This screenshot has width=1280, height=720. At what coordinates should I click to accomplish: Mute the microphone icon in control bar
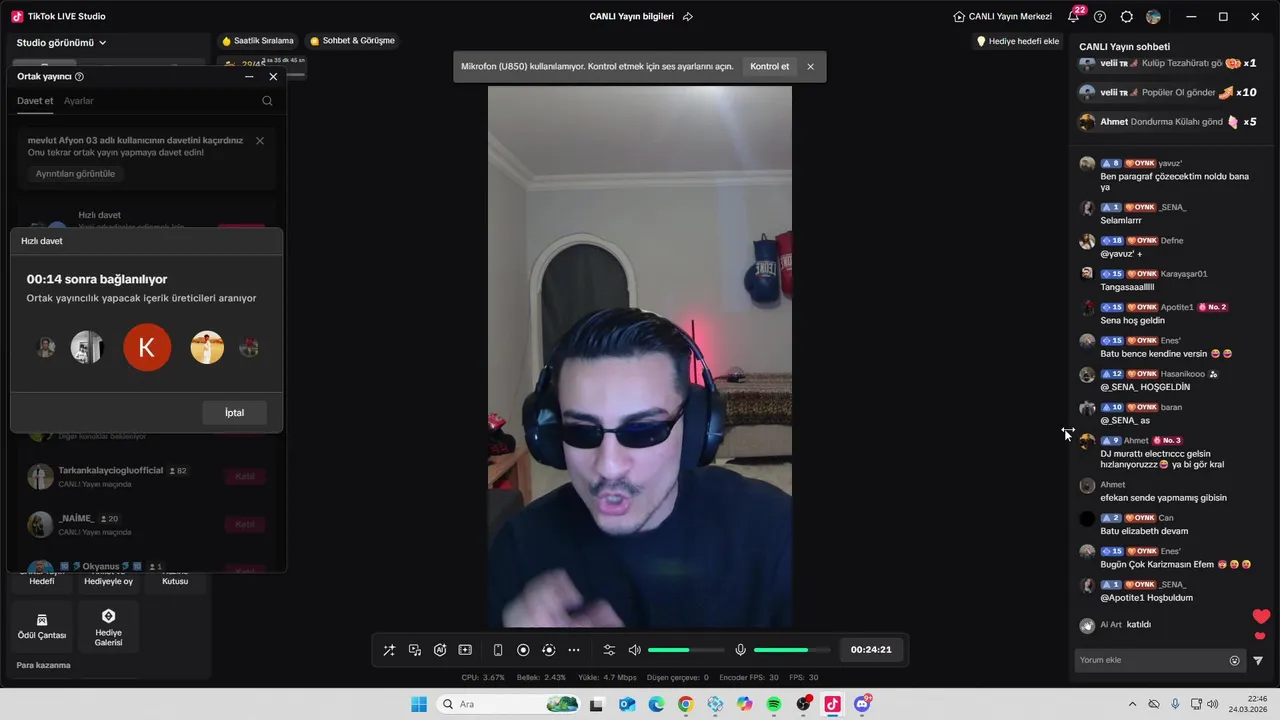click(x=740, y=650)
